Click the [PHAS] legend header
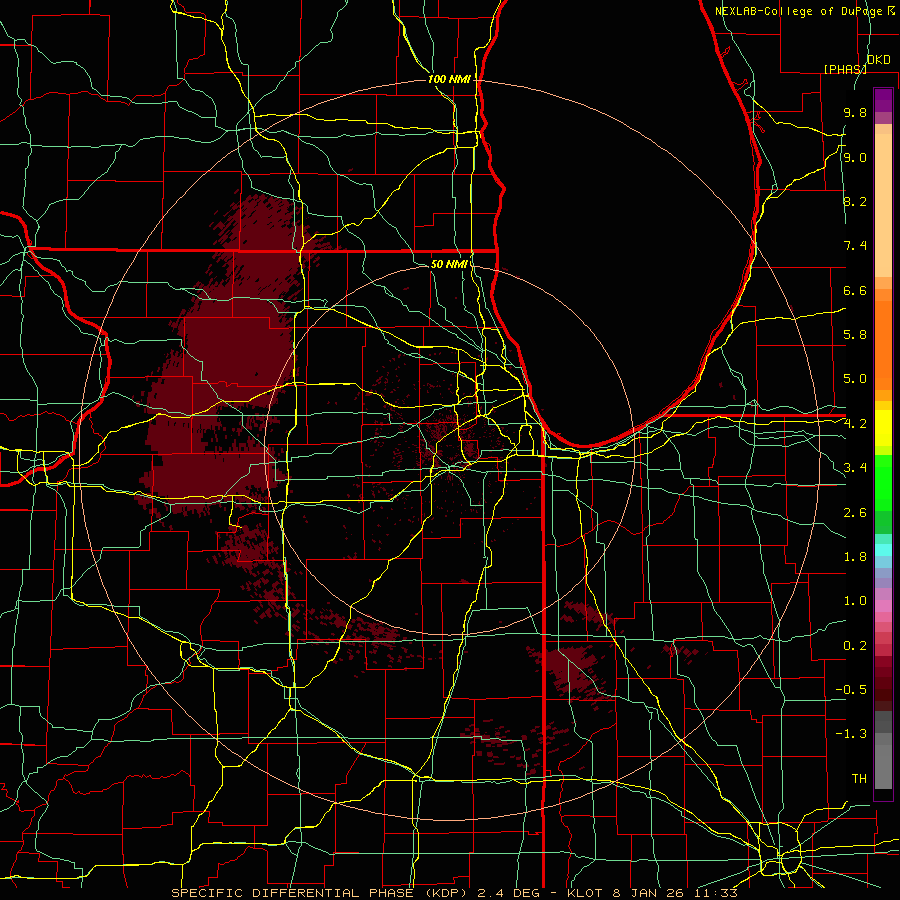This screenshot has height=900, width=900. (845, 69)
